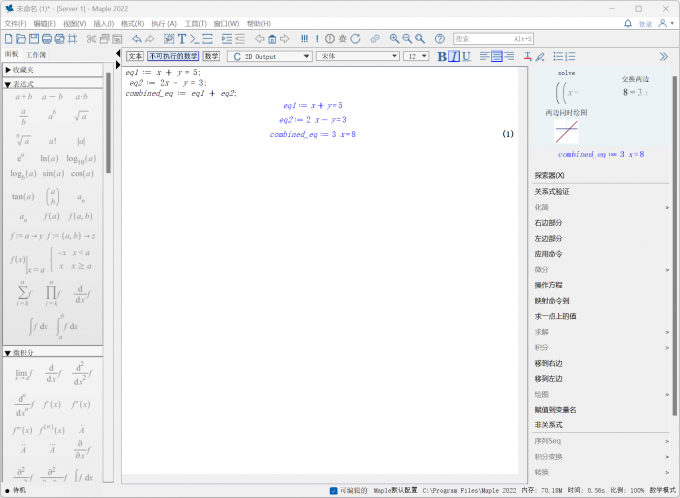Open 探索器(X) in context panel
The height and width of the screenshot is (498, 680).
[549, 176]
